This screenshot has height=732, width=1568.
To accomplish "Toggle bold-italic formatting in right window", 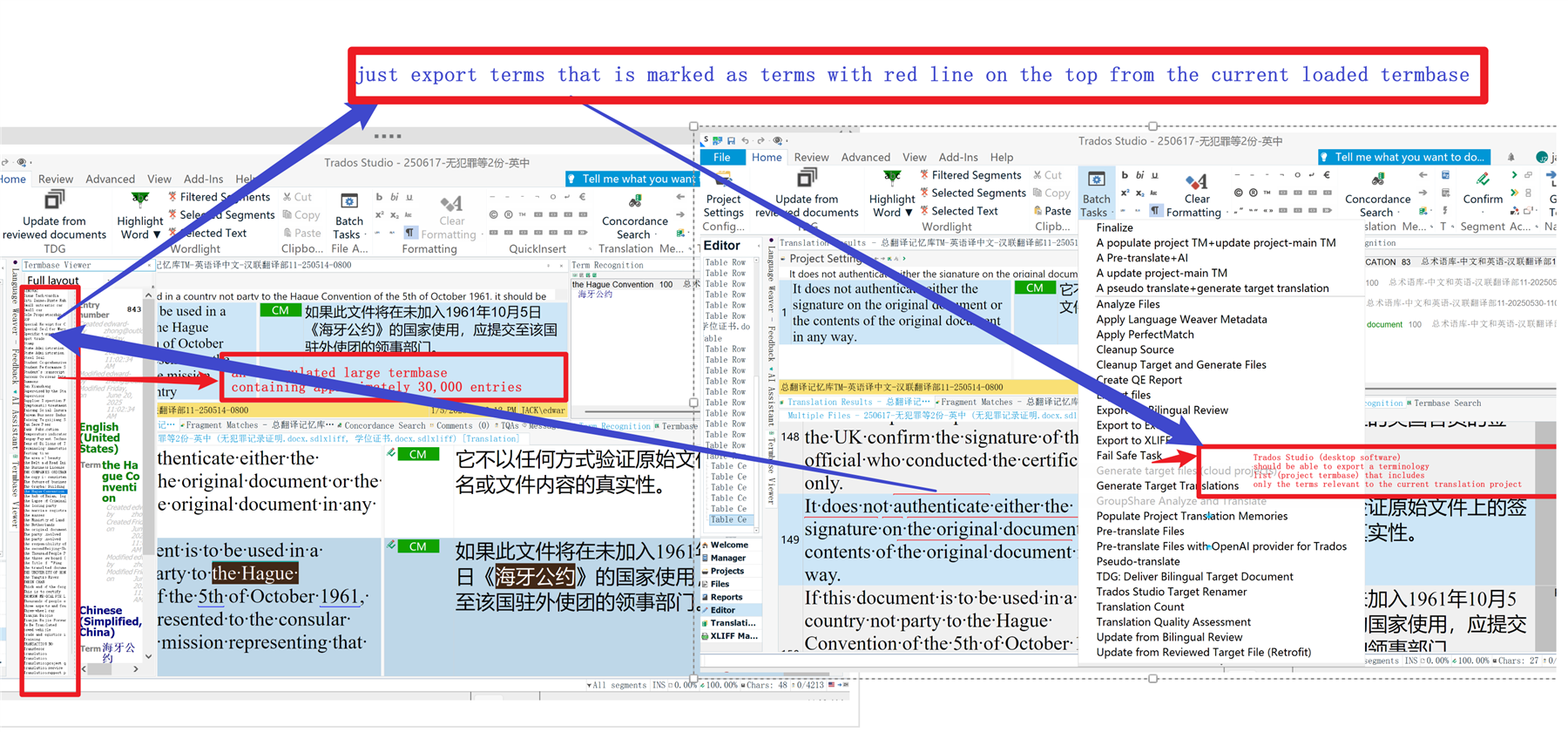I will click(x=1139, y=175).
